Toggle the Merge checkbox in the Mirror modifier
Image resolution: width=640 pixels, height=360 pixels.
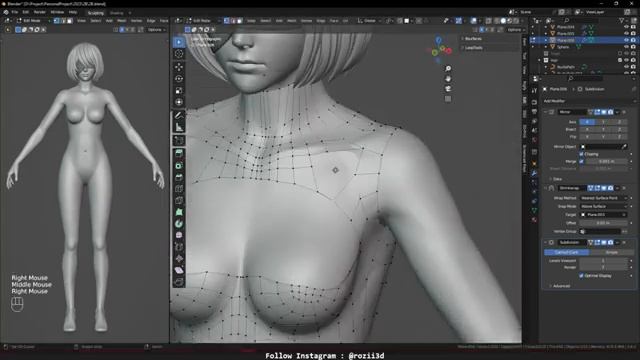click(581, 161)
